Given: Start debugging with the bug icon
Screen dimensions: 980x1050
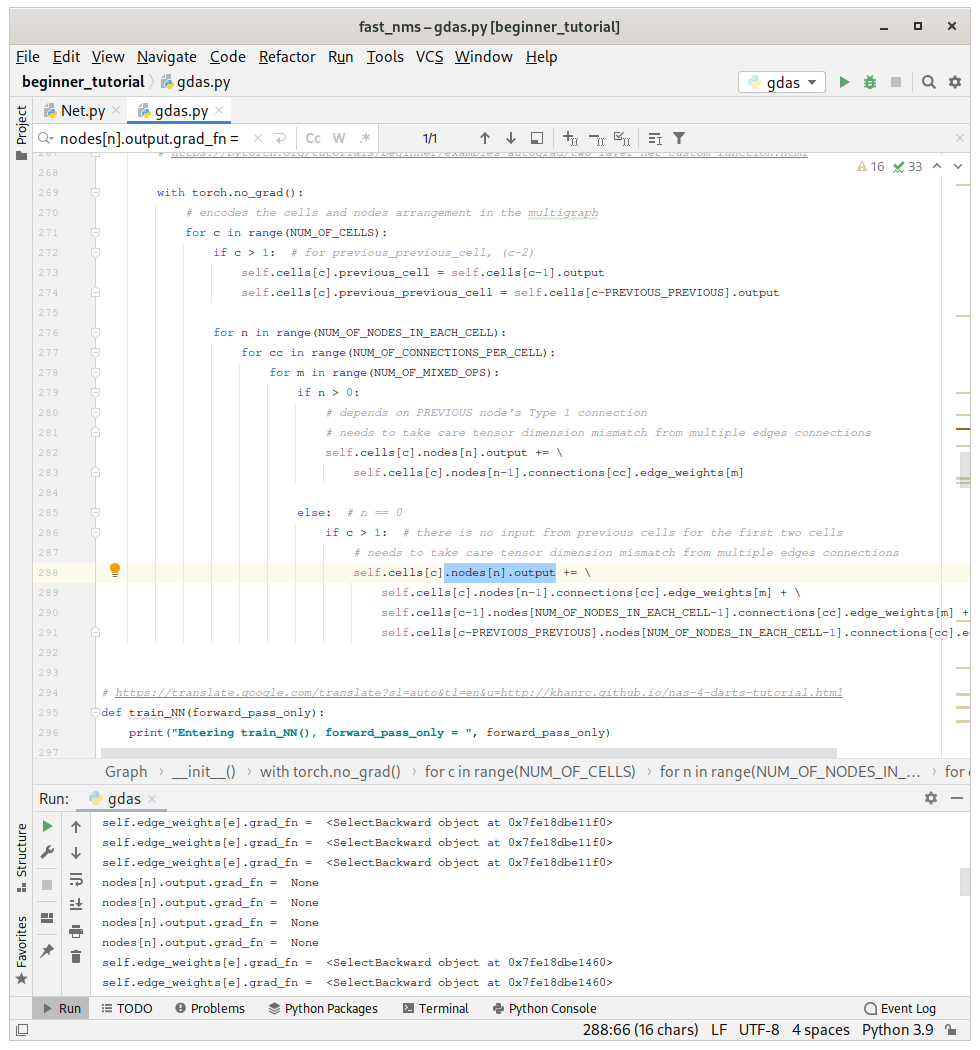Looking at the screenshot, I should (870, 83).
